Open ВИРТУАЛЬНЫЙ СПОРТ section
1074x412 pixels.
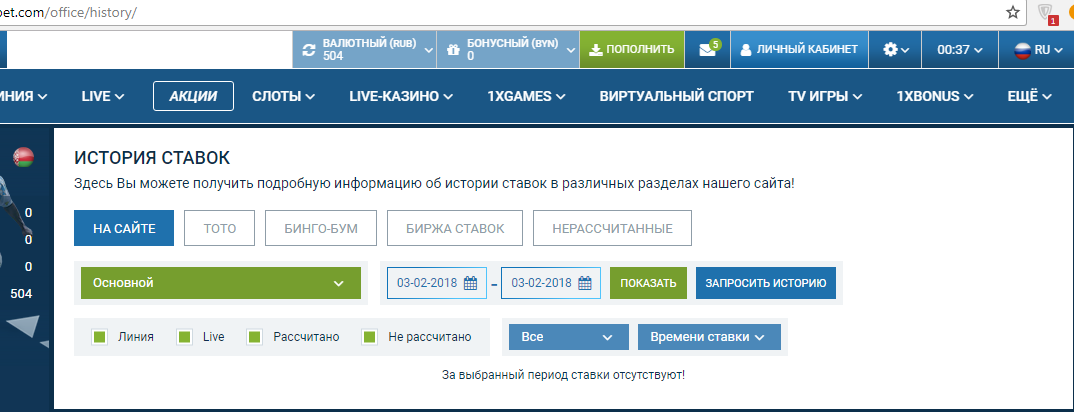[677, 96]
